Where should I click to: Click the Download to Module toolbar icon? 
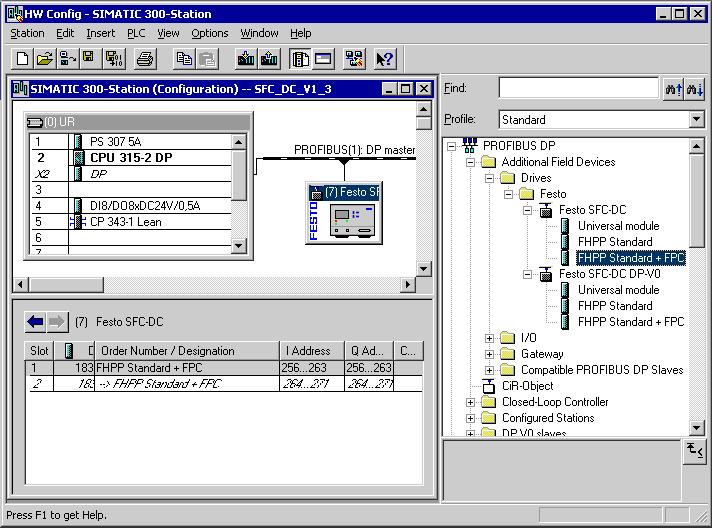246,59
